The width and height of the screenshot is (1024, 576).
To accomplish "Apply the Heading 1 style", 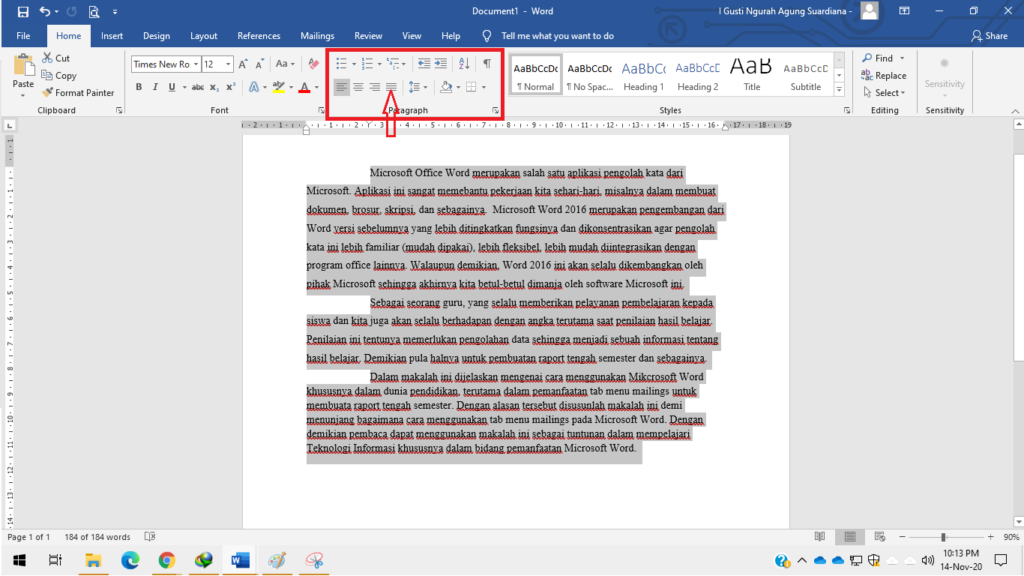I will coord(643,76).
